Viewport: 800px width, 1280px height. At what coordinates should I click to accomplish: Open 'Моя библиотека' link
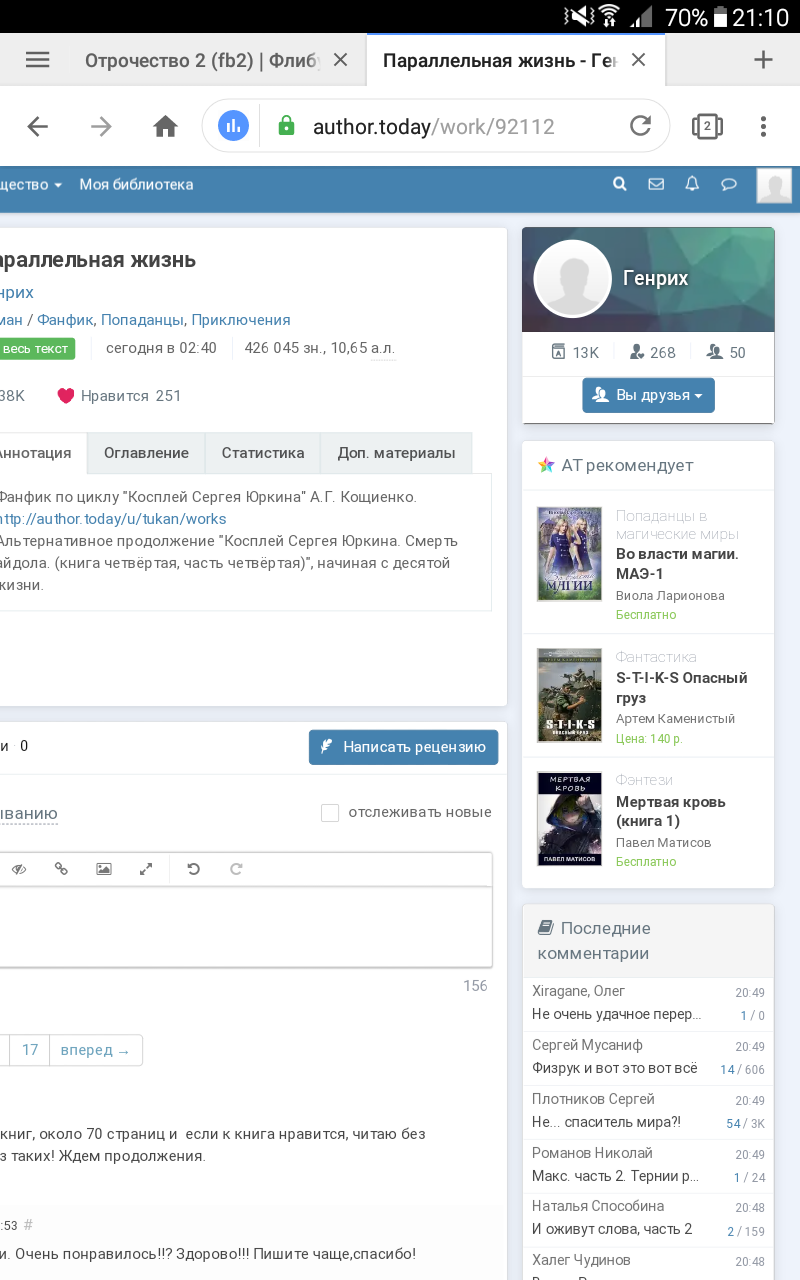(136, 185)
